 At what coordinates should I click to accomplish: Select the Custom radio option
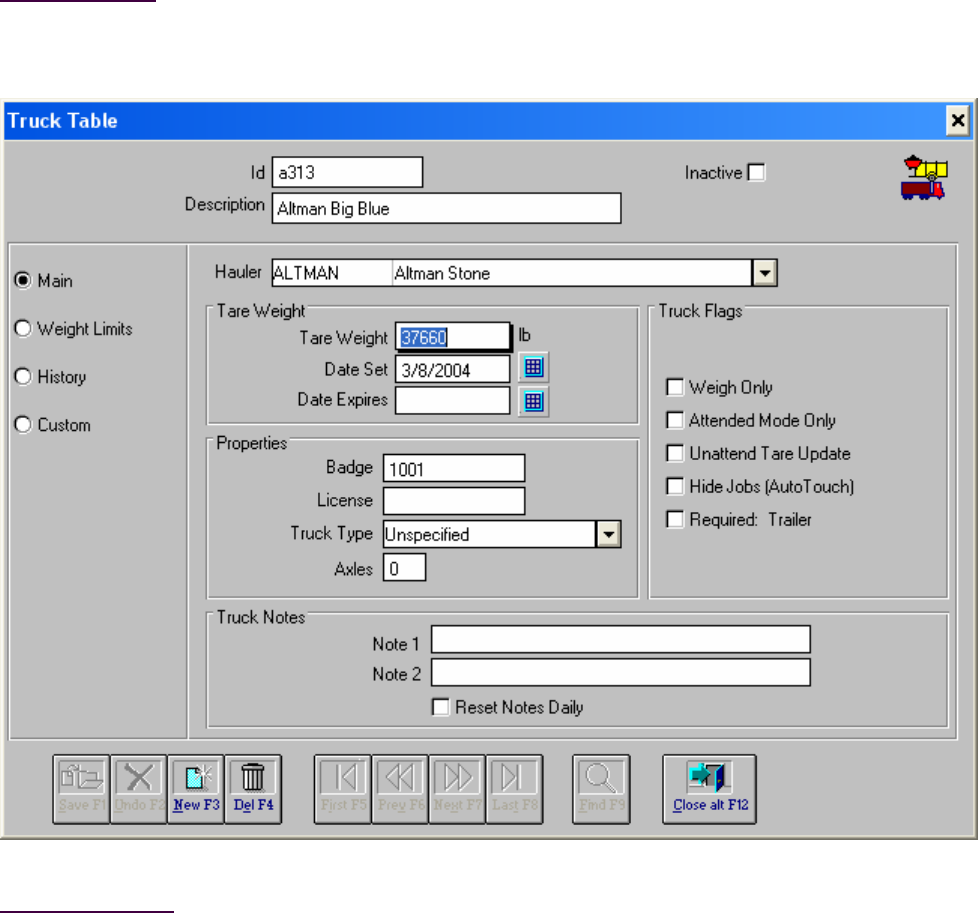(23, 425)
